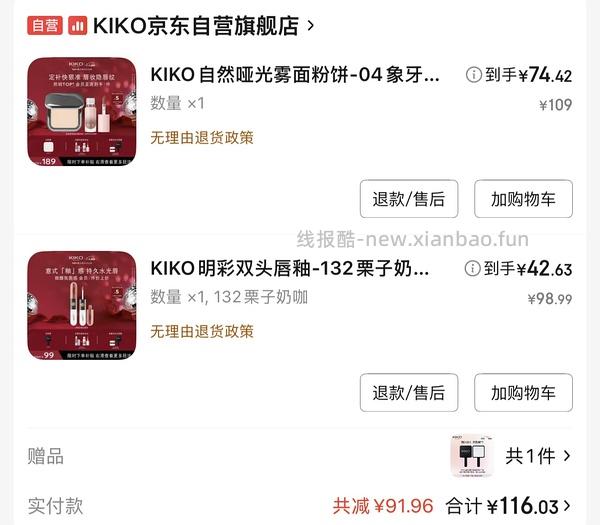The width and height of the screenshot is (600, 525).
Task: Click 退款/售后 for the powder compact
Action: click(409, 199)
